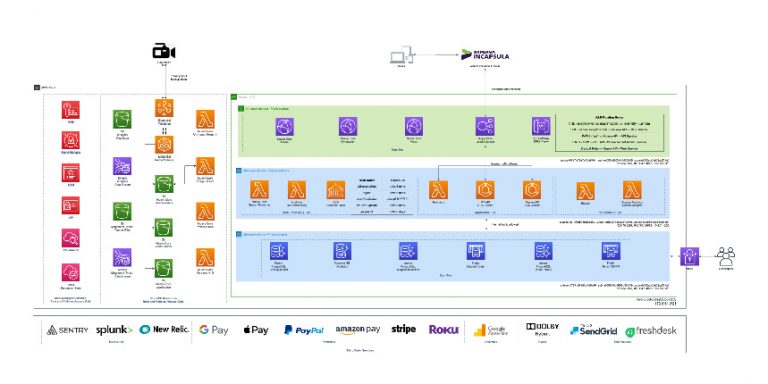Select the Application Load Balancer icon in the green tier
Screen dimensions: 768x384
point(485,126)
